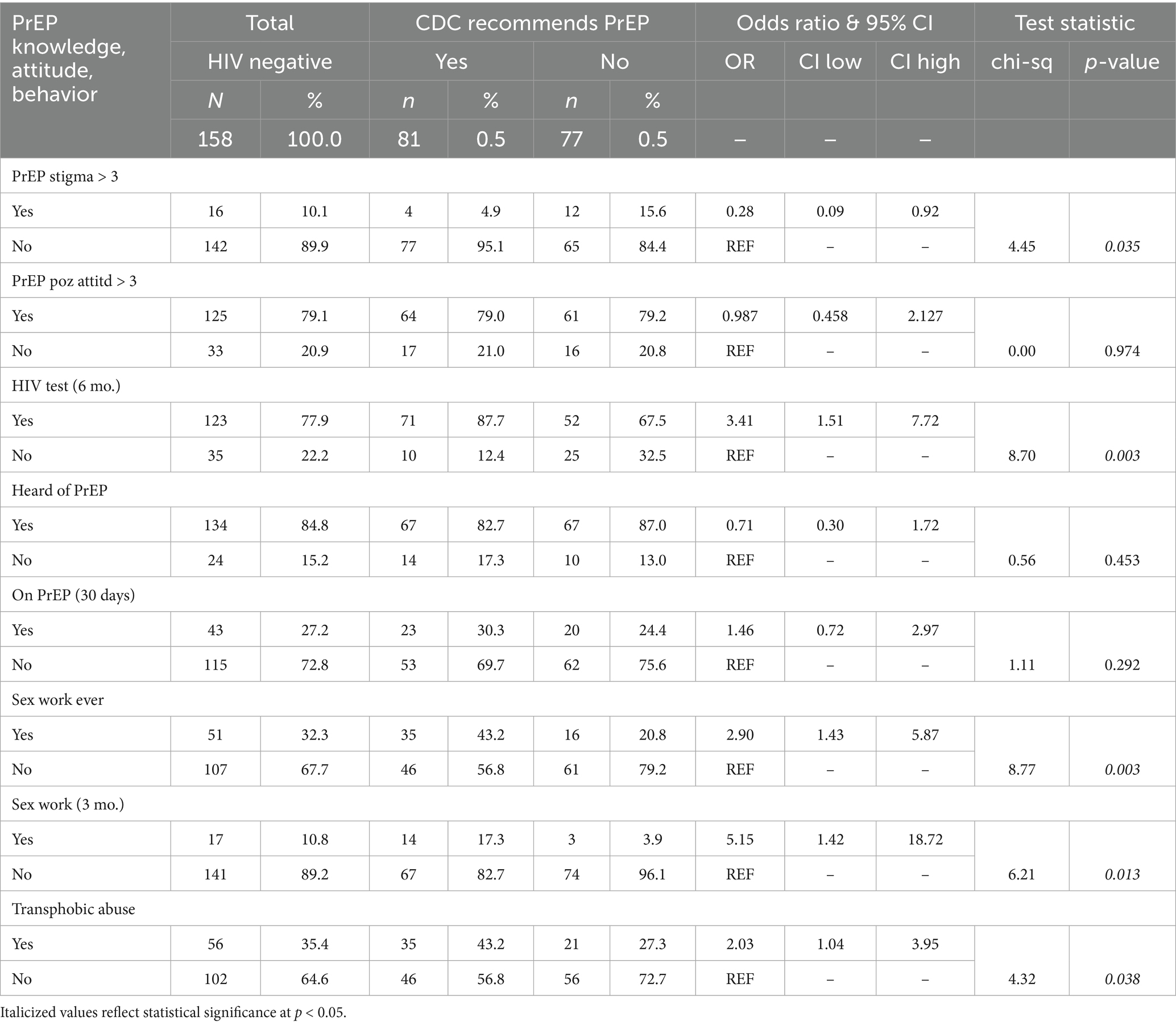Select the 'Odds ratio & 95% CI' header
This screenshot has height=1025, width=1176.
point(834,23)
